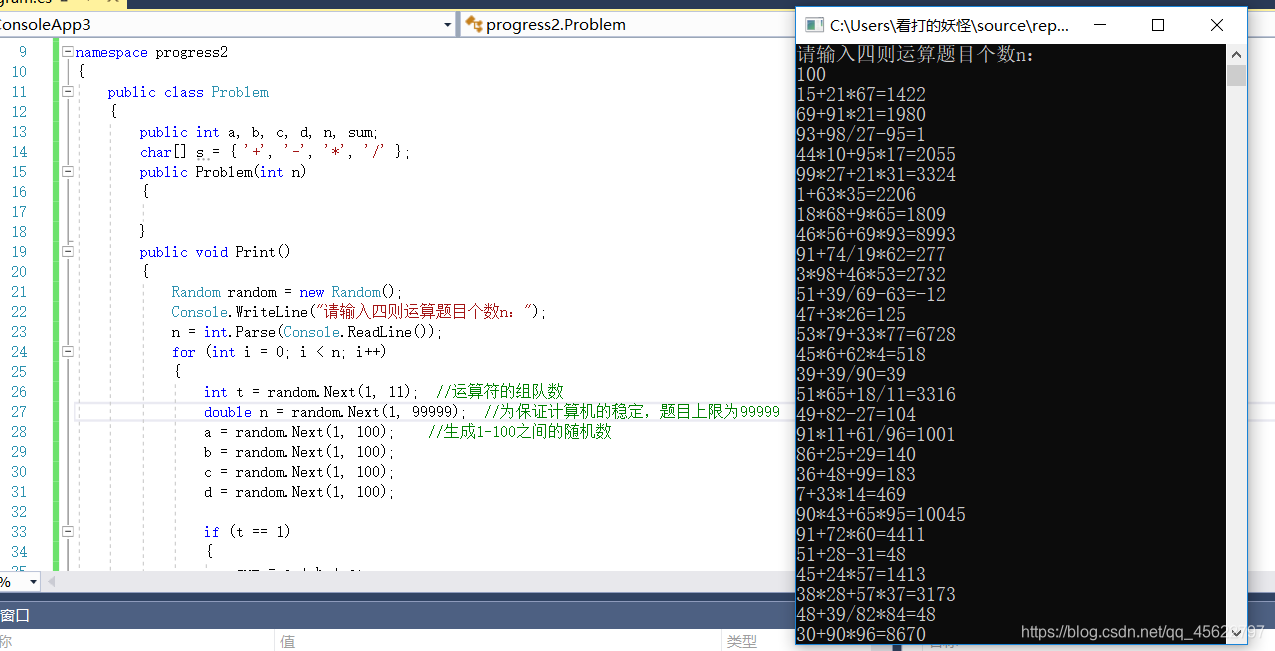Collapse the namespace progress2 block
Image resolution: width=1275 pixels, height=651 pixels.
coord(67,52)
